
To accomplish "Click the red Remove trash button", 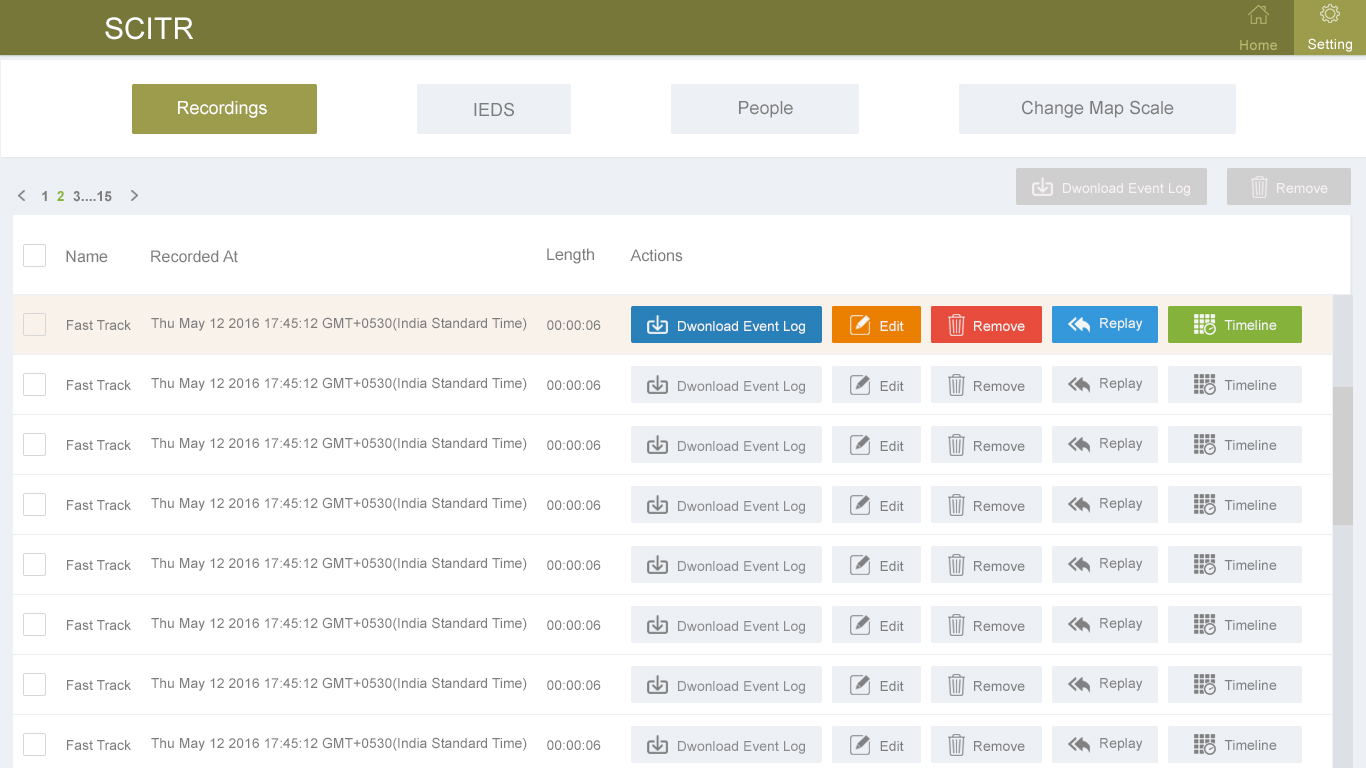I will [986, 325].
